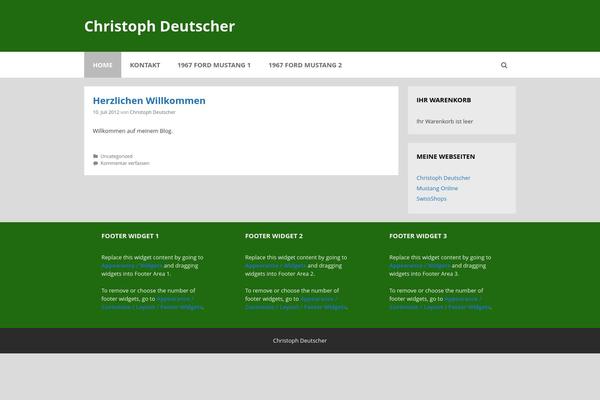Click the IHR WARENKORB widget heading
This screenshot has height=400, width=600.
[x=443, y=100]
